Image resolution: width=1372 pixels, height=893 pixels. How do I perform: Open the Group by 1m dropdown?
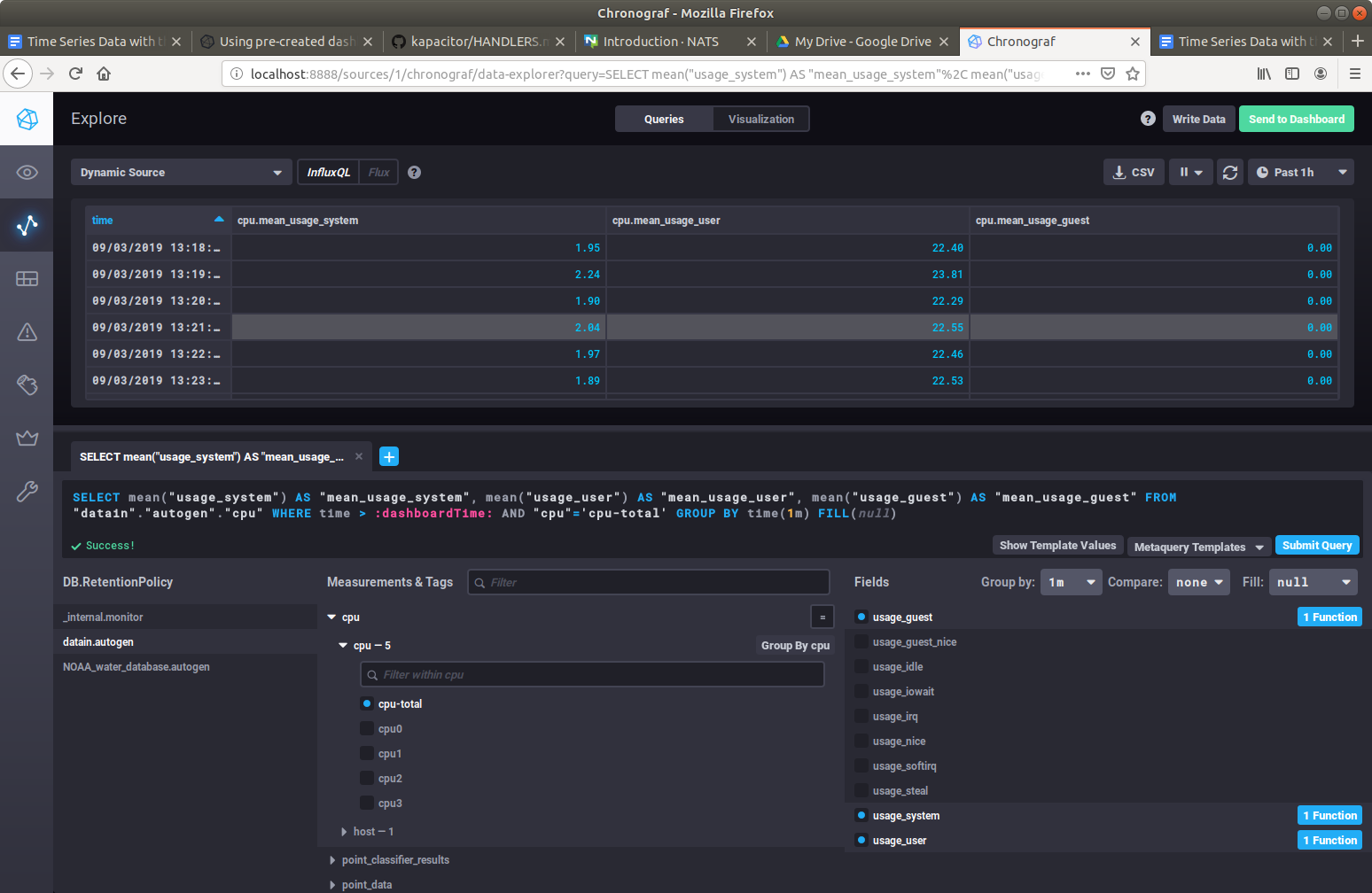tap(1072, 582)
